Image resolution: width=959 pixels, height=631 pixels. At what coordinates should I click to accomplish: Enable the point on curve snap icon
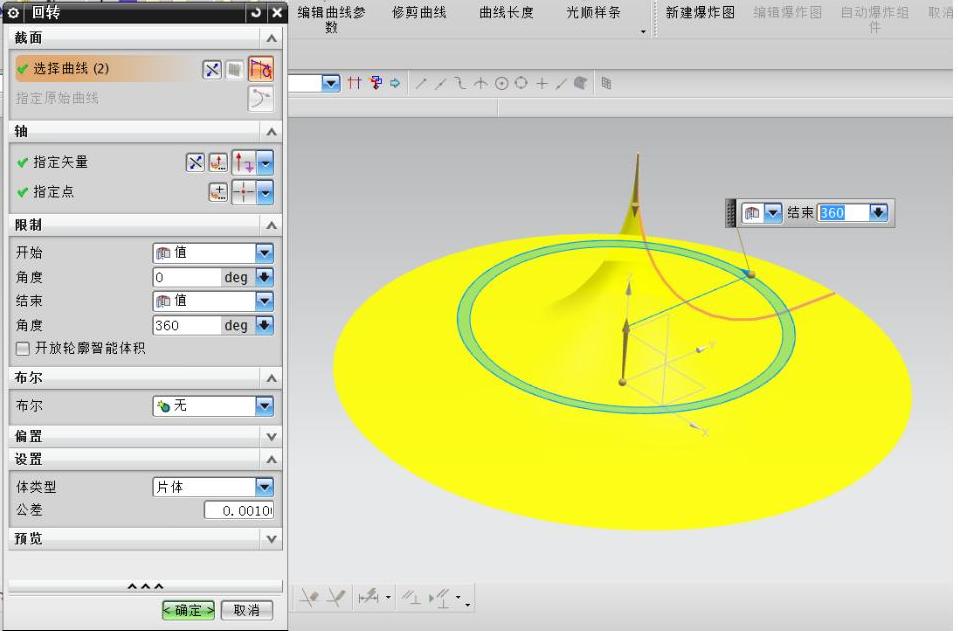point(561,83)
